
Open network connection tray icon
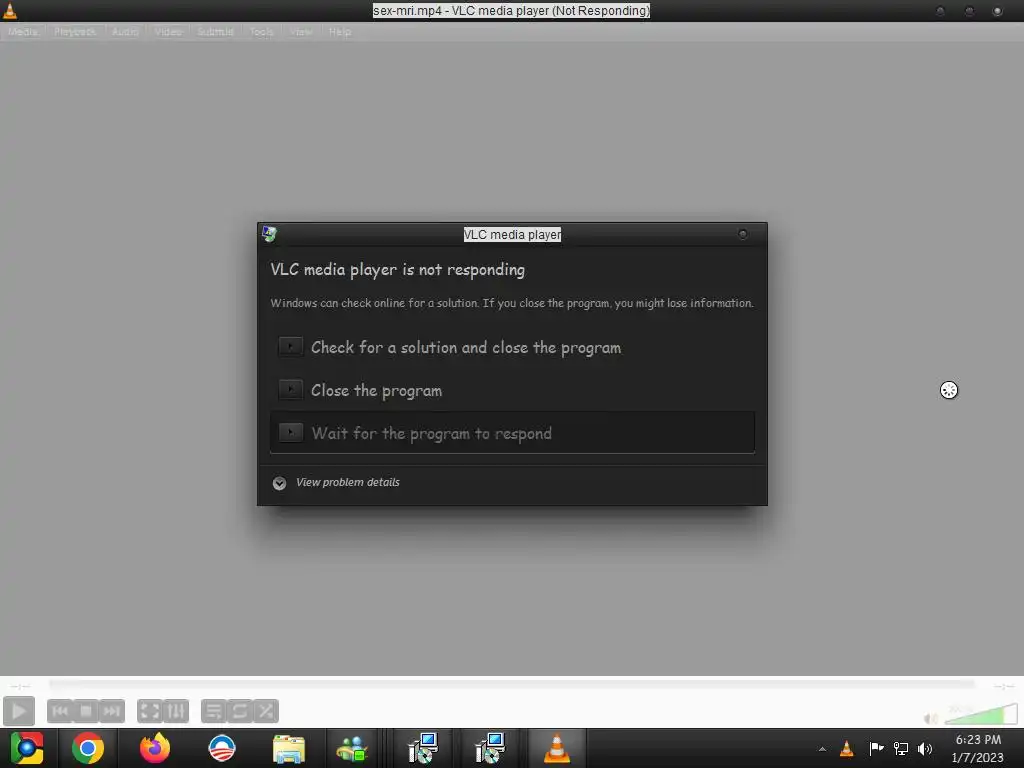901,748
